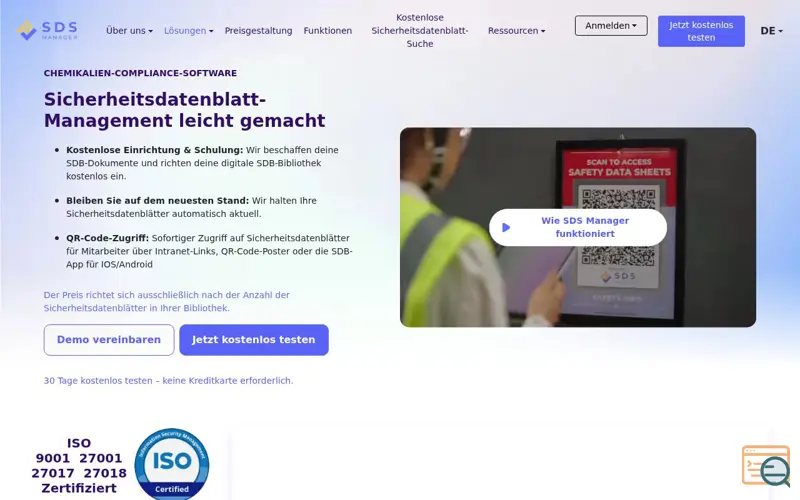Open the DE language selector
The width and height of the screenshot is (800, 500).
[x=771, y=31]
